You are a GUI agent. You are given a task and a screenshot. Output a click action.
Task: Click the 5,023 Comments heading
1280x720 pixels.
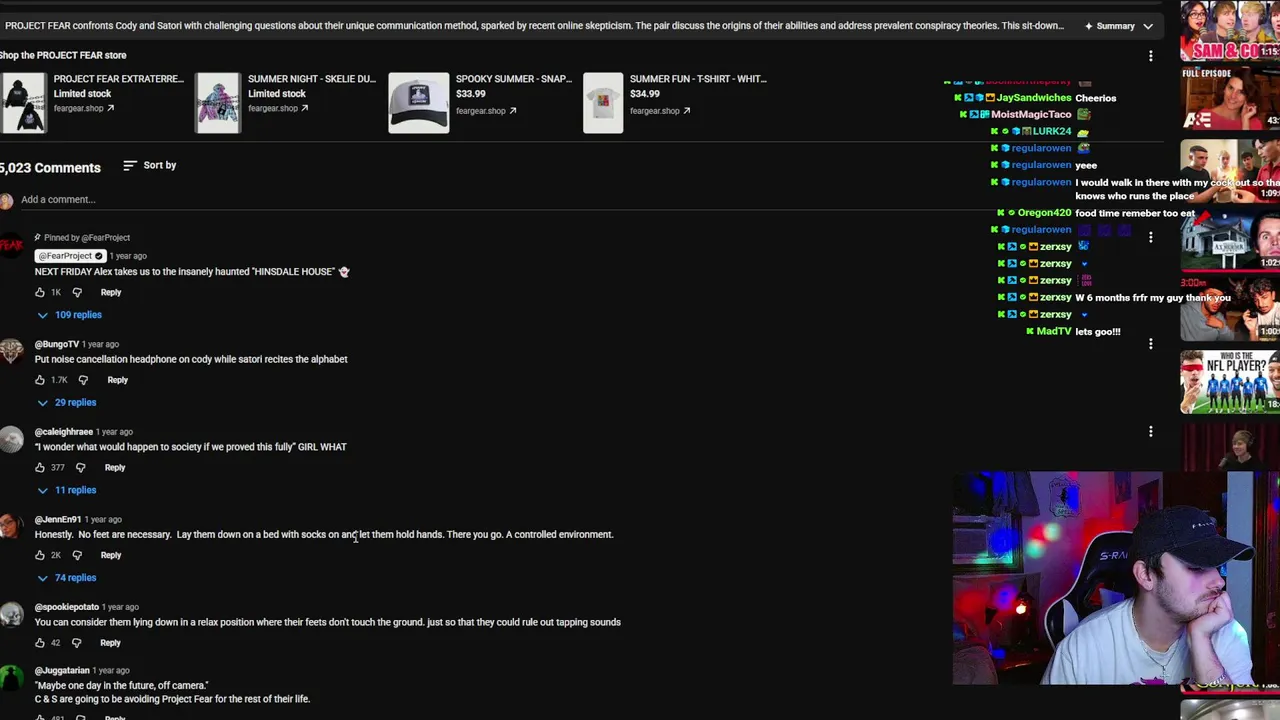[x=50, y=168]
